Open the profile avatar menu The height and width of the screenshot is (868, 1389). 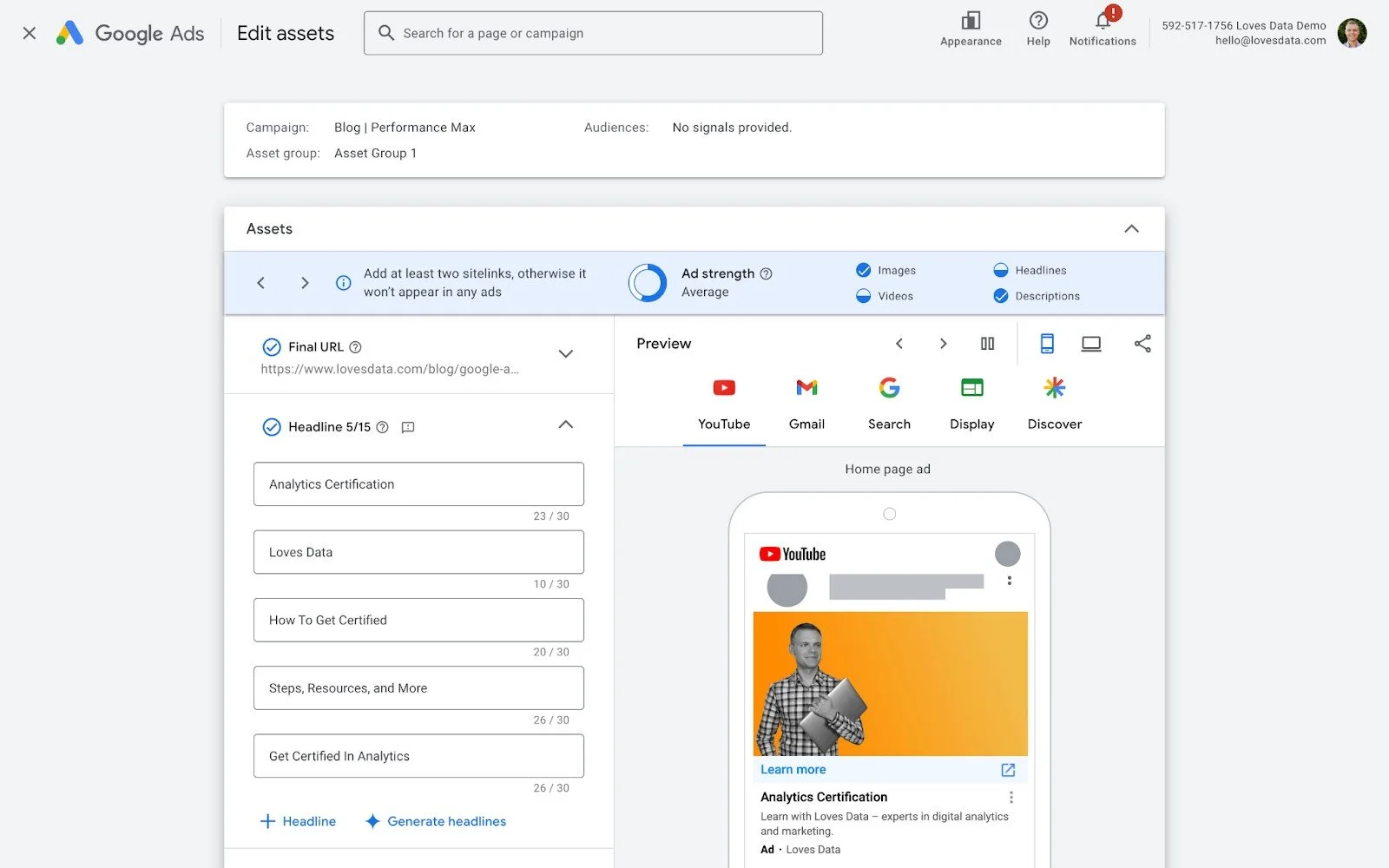click(x=1353, y=33)
